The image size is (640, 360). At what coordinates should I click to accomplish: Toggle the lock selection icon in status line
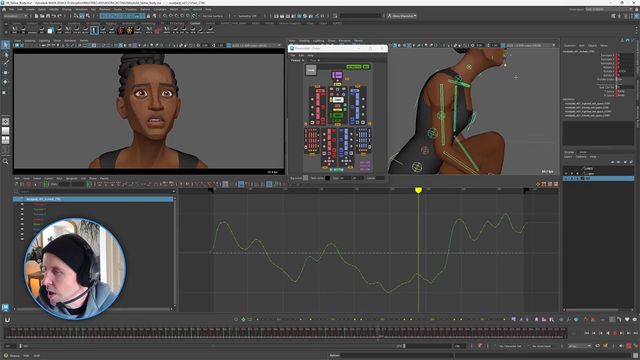click(x=149, y=16)
